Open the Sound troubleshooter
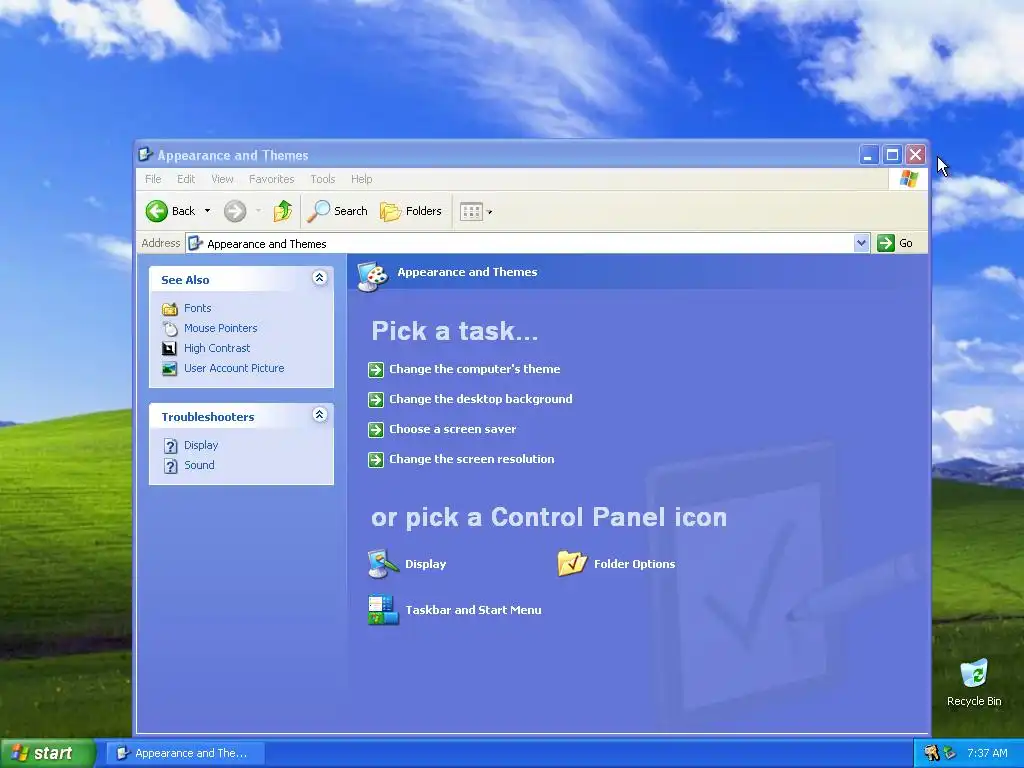The height and width of the screenshot is (768, 1024). point(199,465)
